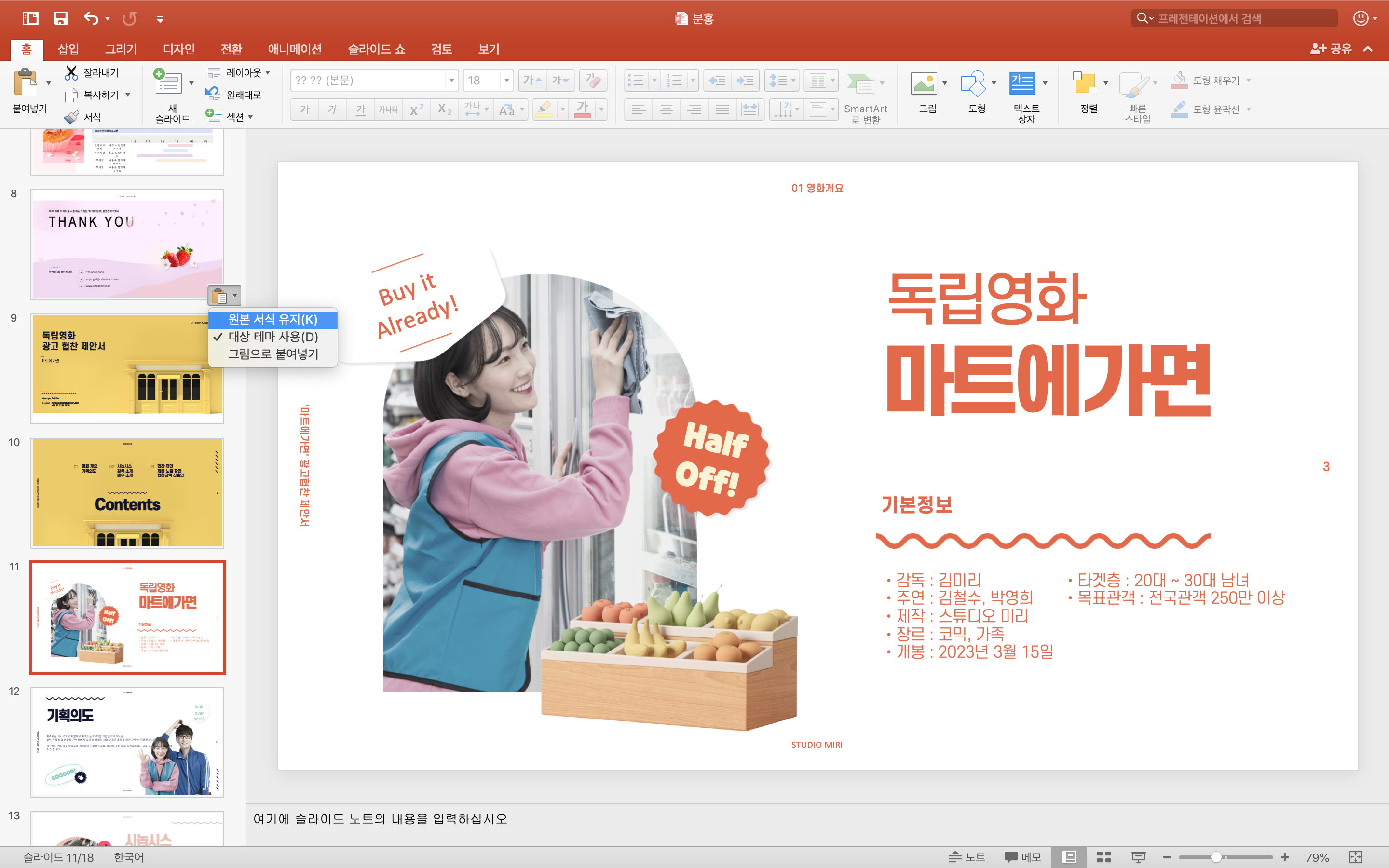
Task: Insert Text Box (텍스트 상자) icon
Action: (x=1022, y=84)
